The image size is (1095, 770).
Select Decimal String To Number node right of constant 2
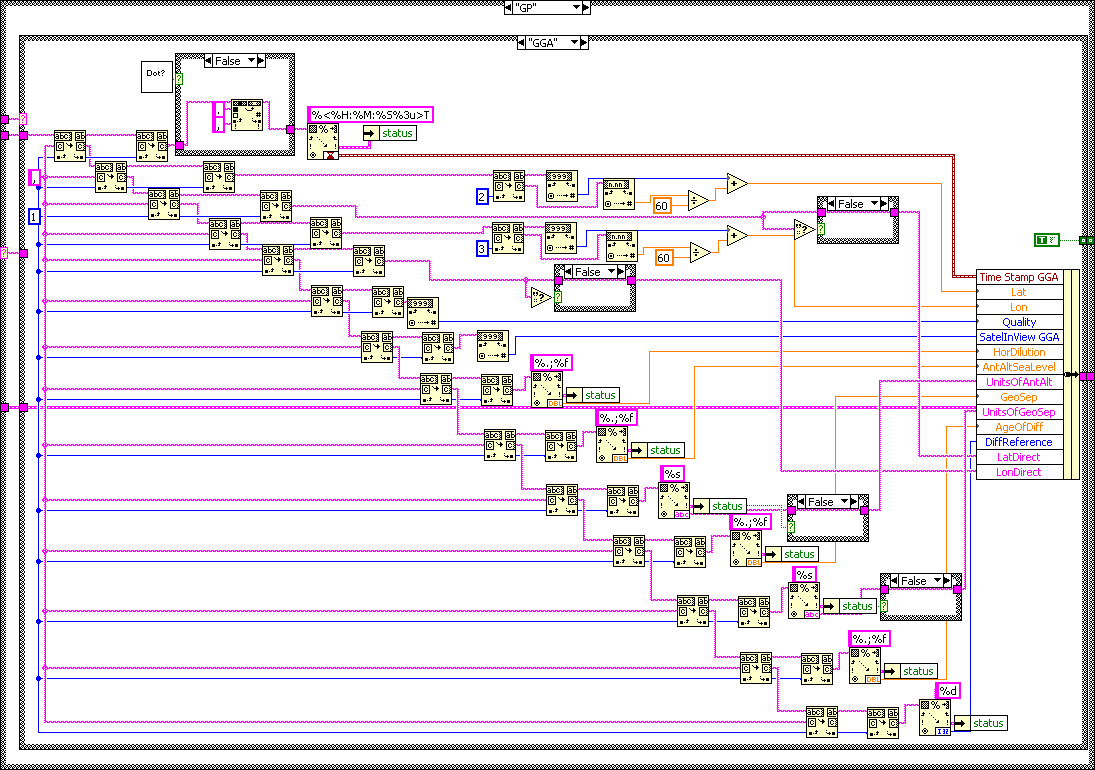[x=561, y=186]
